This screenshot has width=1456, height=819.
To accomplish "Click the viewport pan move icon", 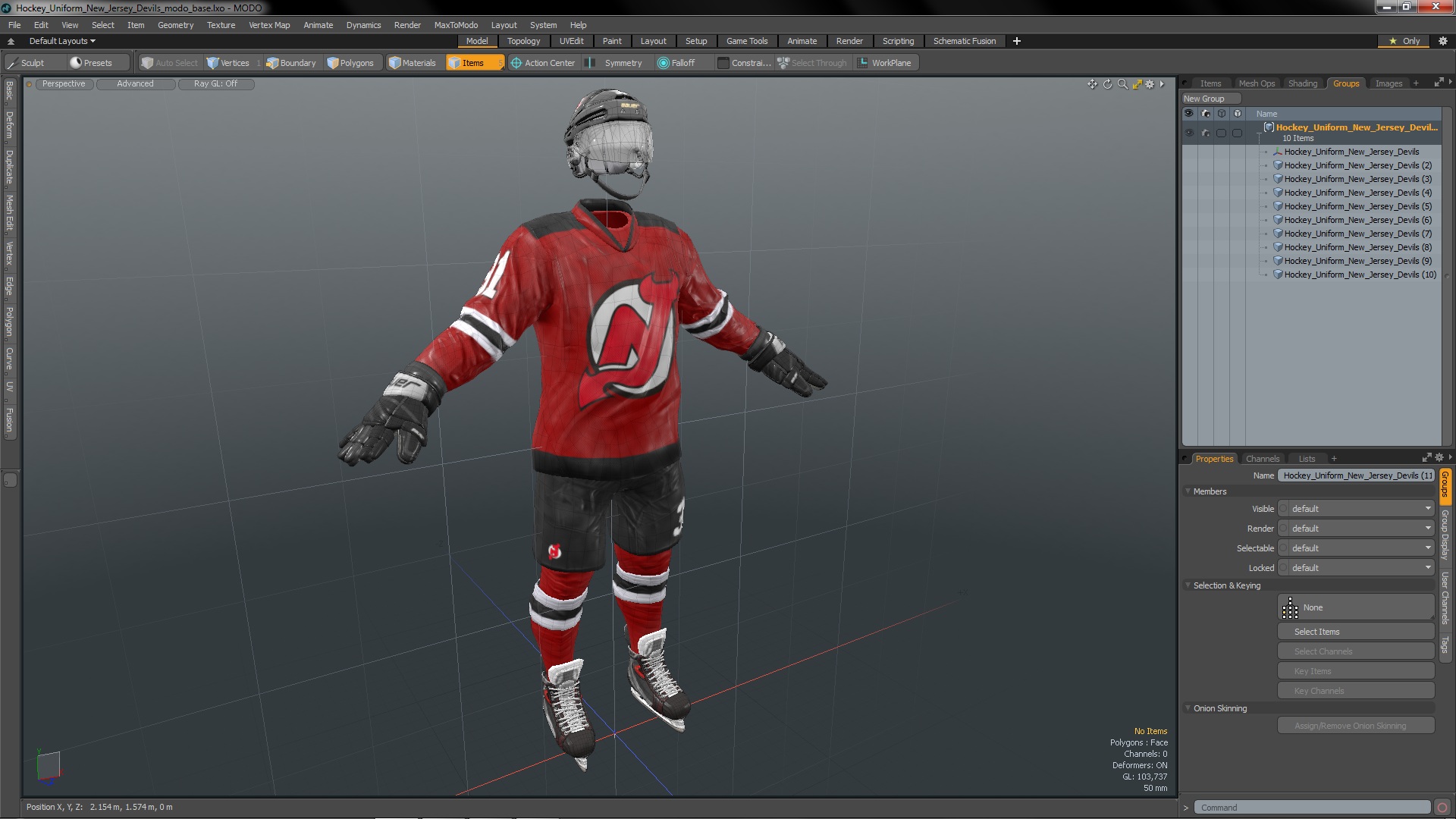I will click(x=1092, y=84).
